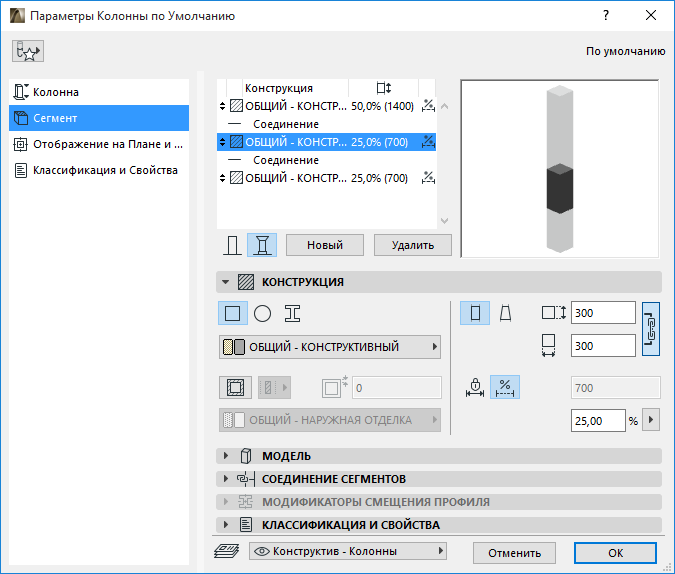This screenshot has height=574, width=675.
Task: Click the Новый button
Action: click(325, 245)
